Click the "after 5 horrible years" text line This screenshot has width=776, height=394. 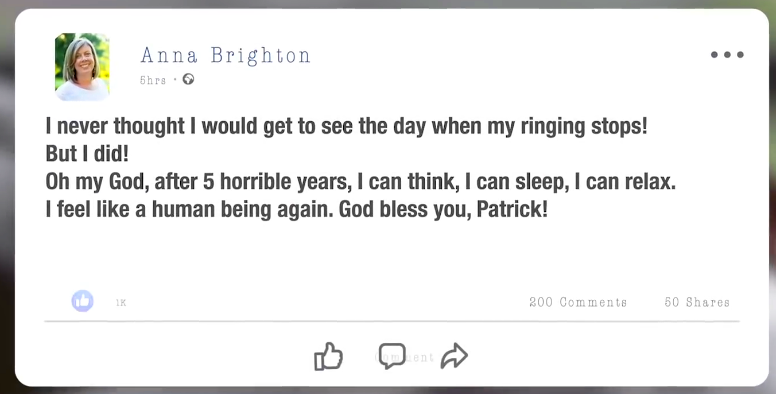(361, 182)
